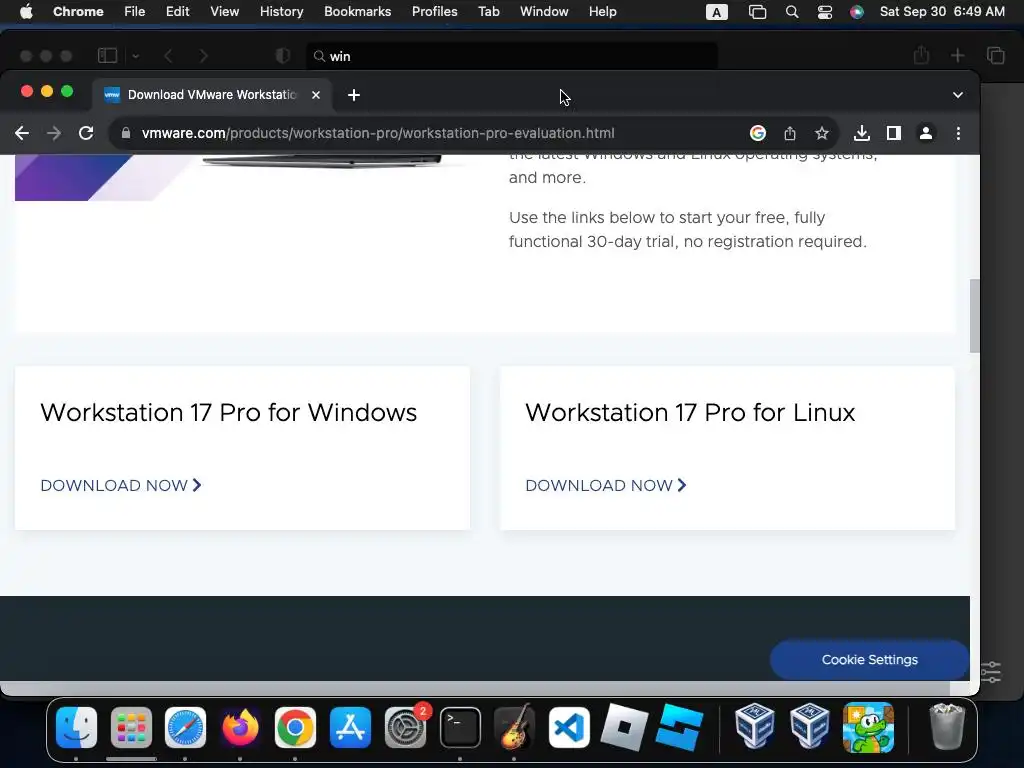This screenshot has height=768, width=1024.
Task: Open the App Store from the Dock
Action: (350, 728)
